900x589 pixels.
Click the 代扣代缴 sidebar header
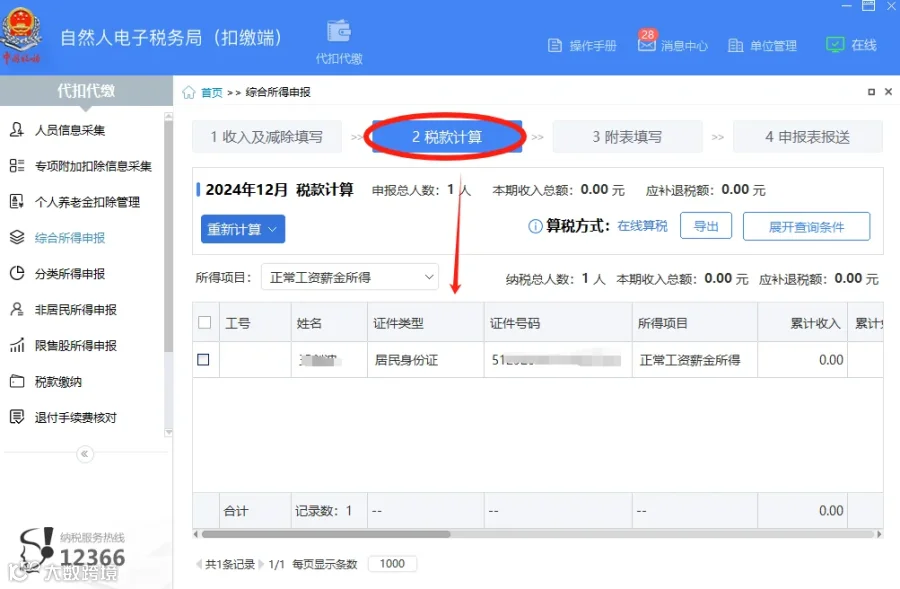pyautogui.click(x=86, y=90)
